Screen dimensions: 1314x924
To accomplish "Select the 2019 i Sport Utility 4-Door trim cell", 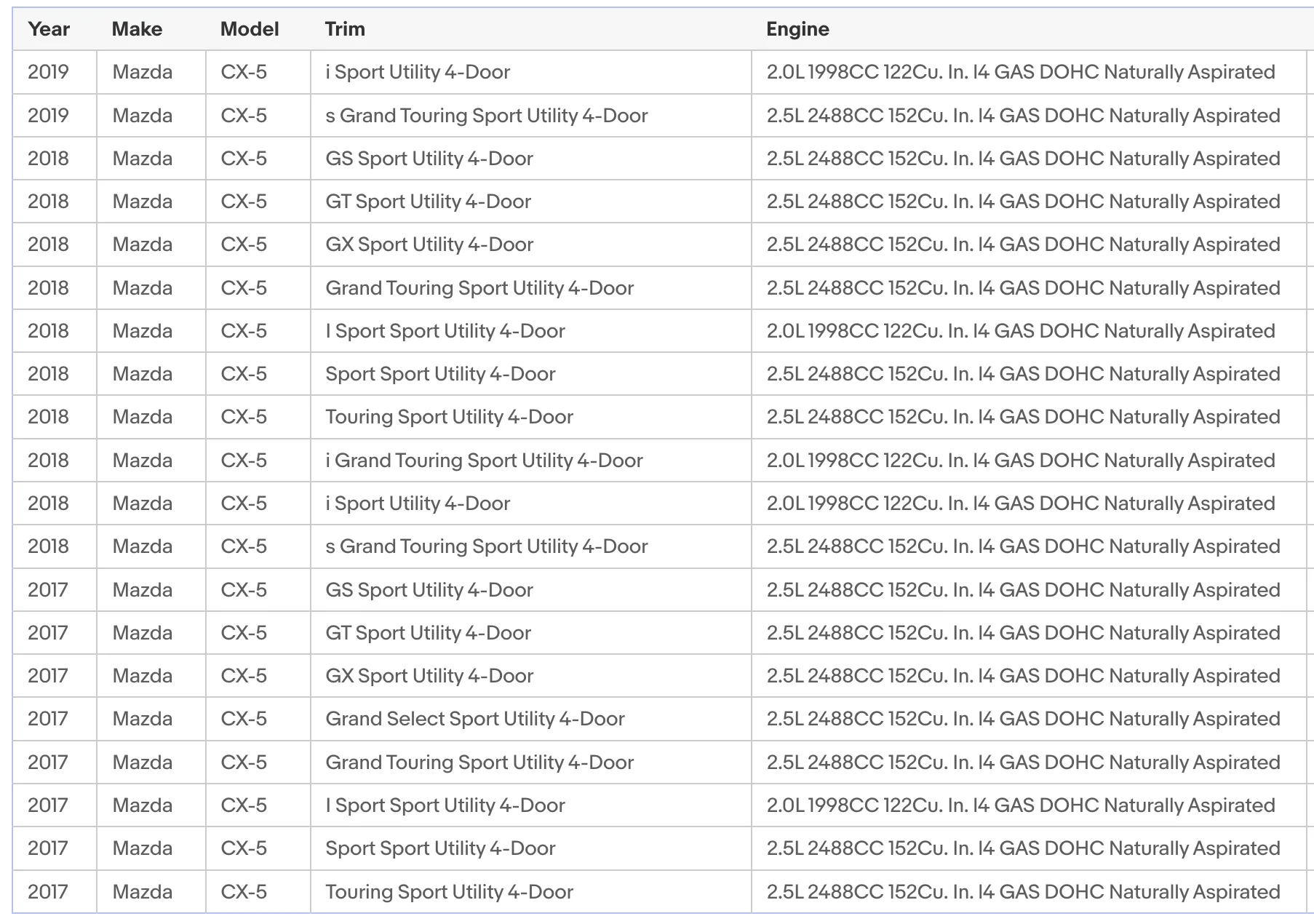I will [530, 72].
